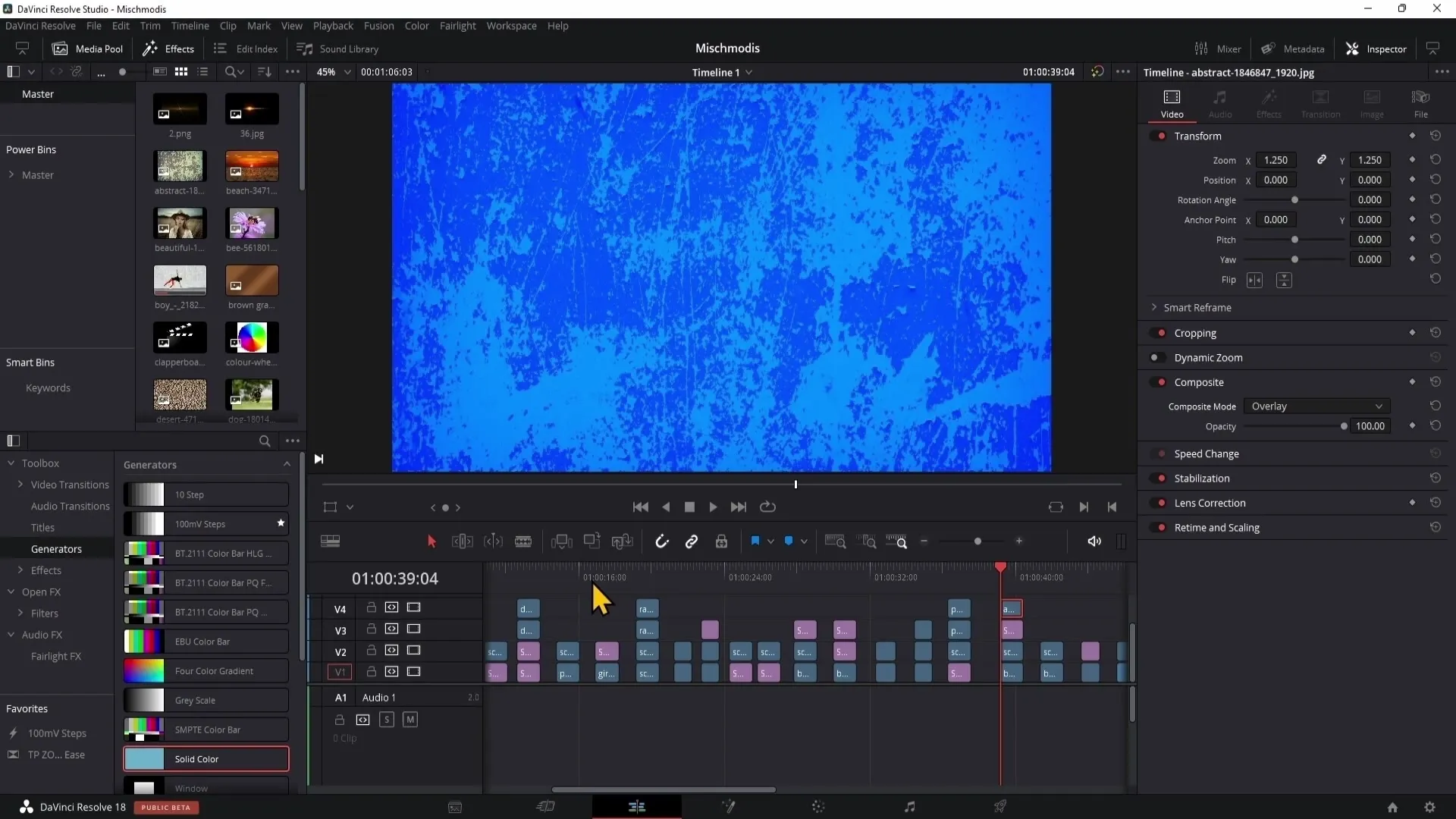Drag the Opacity slider in Composite section

(x=1343, y=426)
